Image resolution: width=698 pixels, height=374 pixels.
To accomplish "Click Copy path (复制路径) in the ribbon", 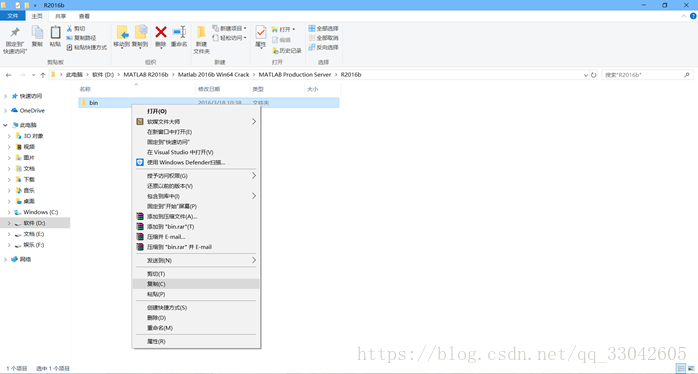I will 81,38.
